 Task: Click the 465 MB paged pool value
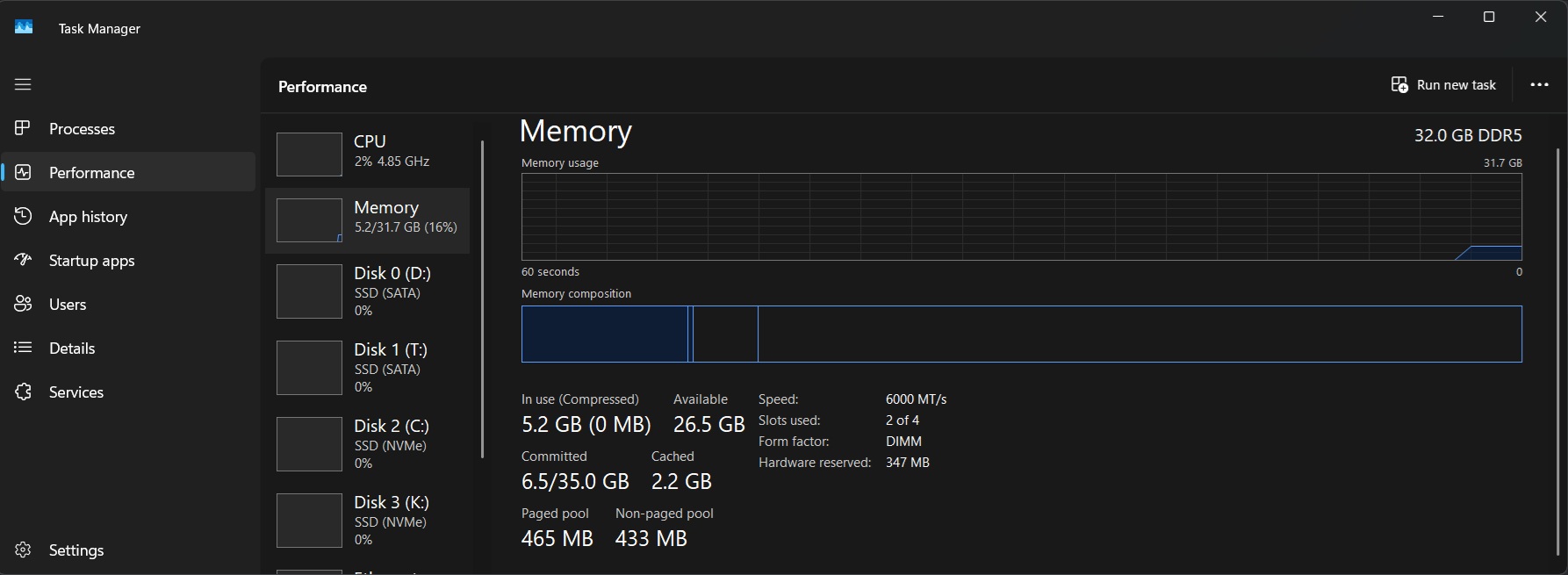tap(557, 539)
